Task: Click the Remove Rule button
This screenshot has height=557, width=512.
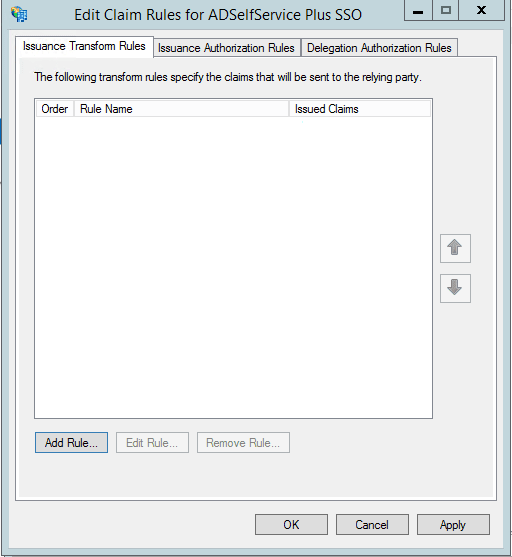Action: 243,443
